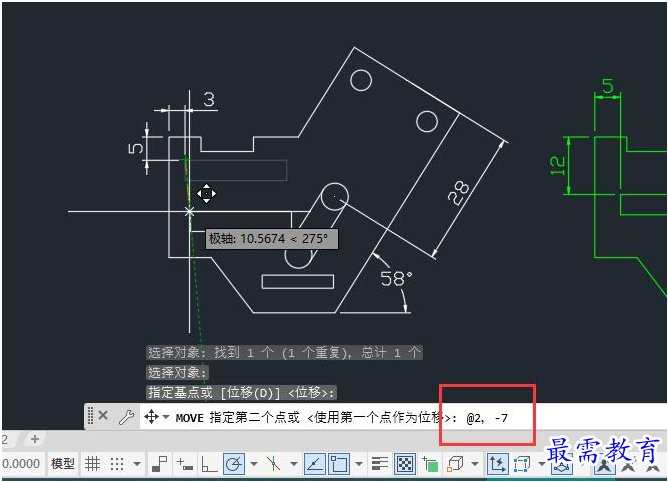Expand object snap options dropdown
668x482 pixels.
(359, 464)
